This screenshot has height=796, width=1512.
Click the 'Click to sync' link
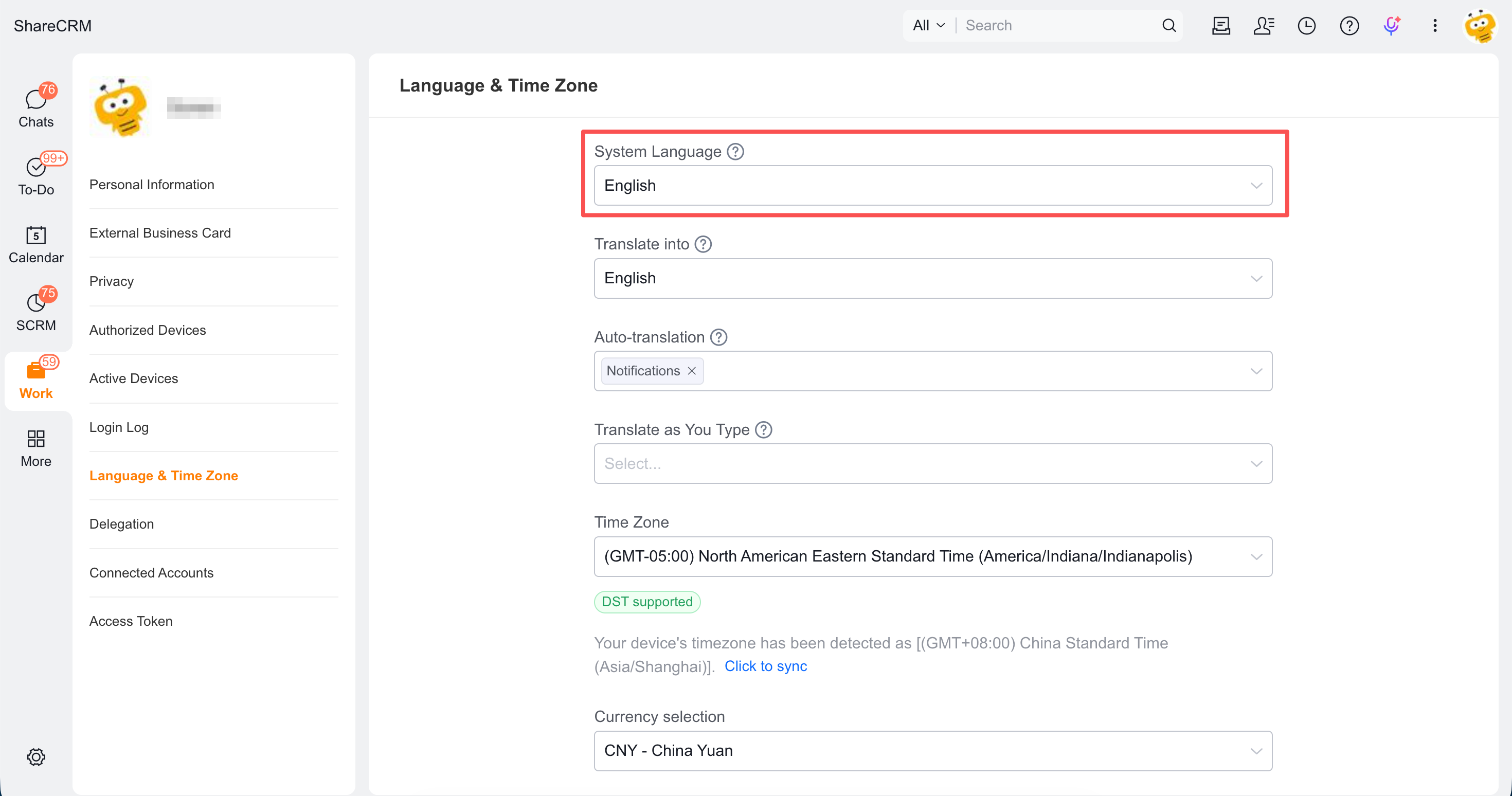[x=765, y=666]
